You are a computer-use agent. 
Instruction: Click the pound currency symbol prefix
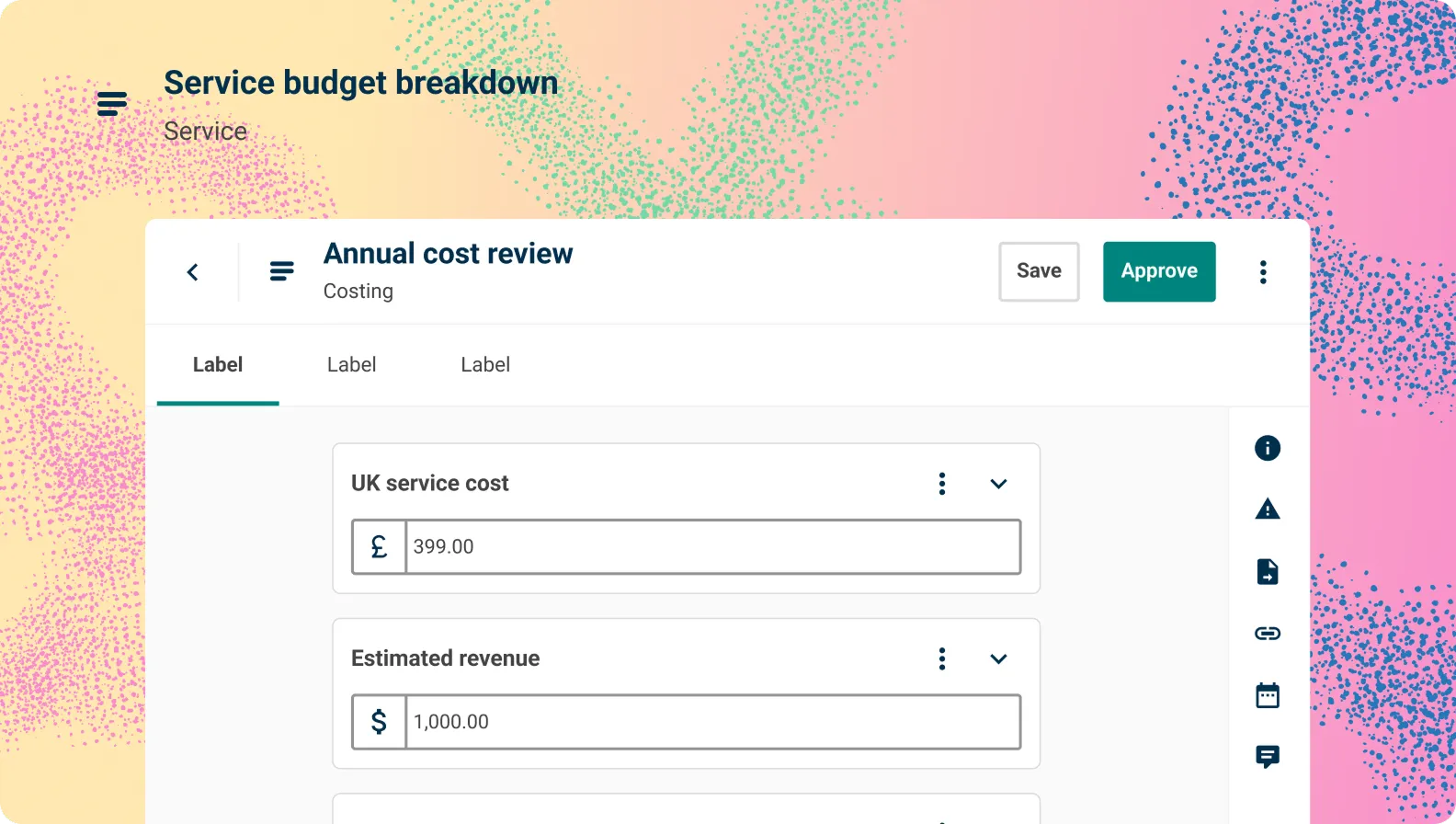(x=379, y=547)
